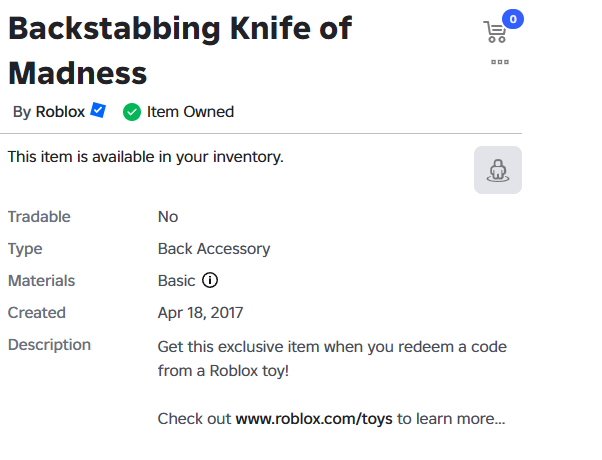Click the Apr 18, 2017 created date

(200, 313)
